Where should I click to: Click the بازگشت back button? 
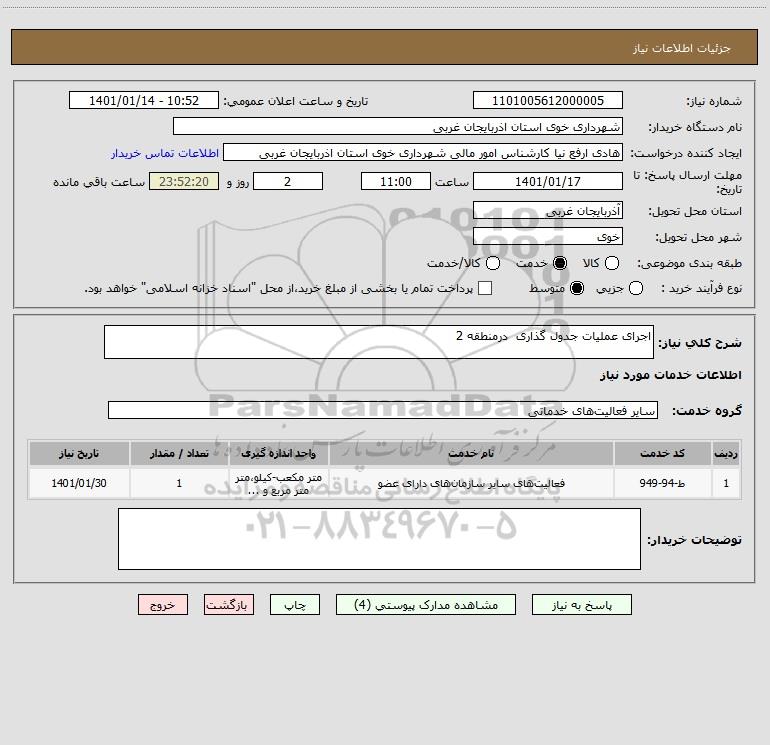(x=229, y=605)
